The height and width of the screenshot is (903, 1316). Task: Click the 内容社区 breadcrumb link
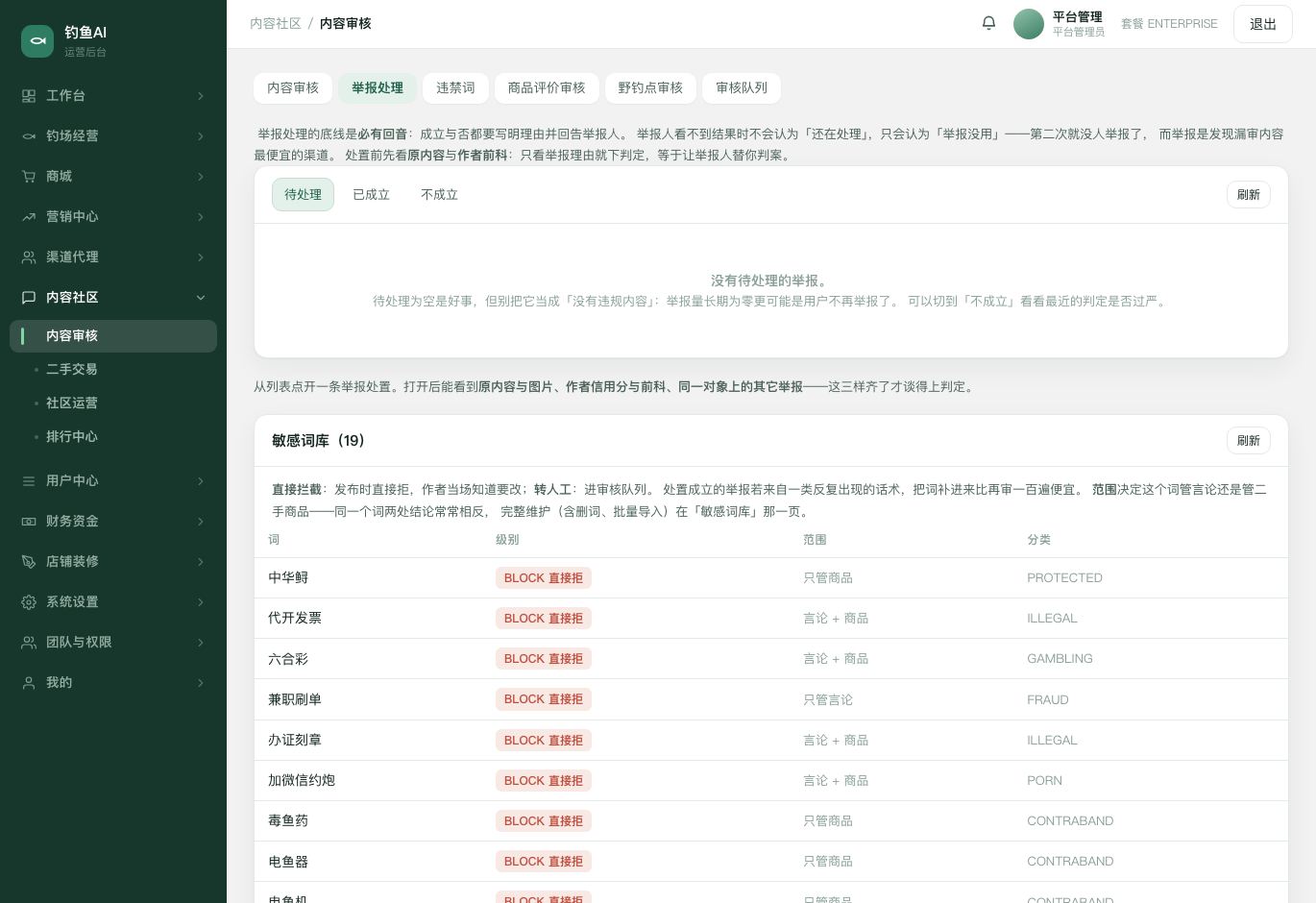276,24
